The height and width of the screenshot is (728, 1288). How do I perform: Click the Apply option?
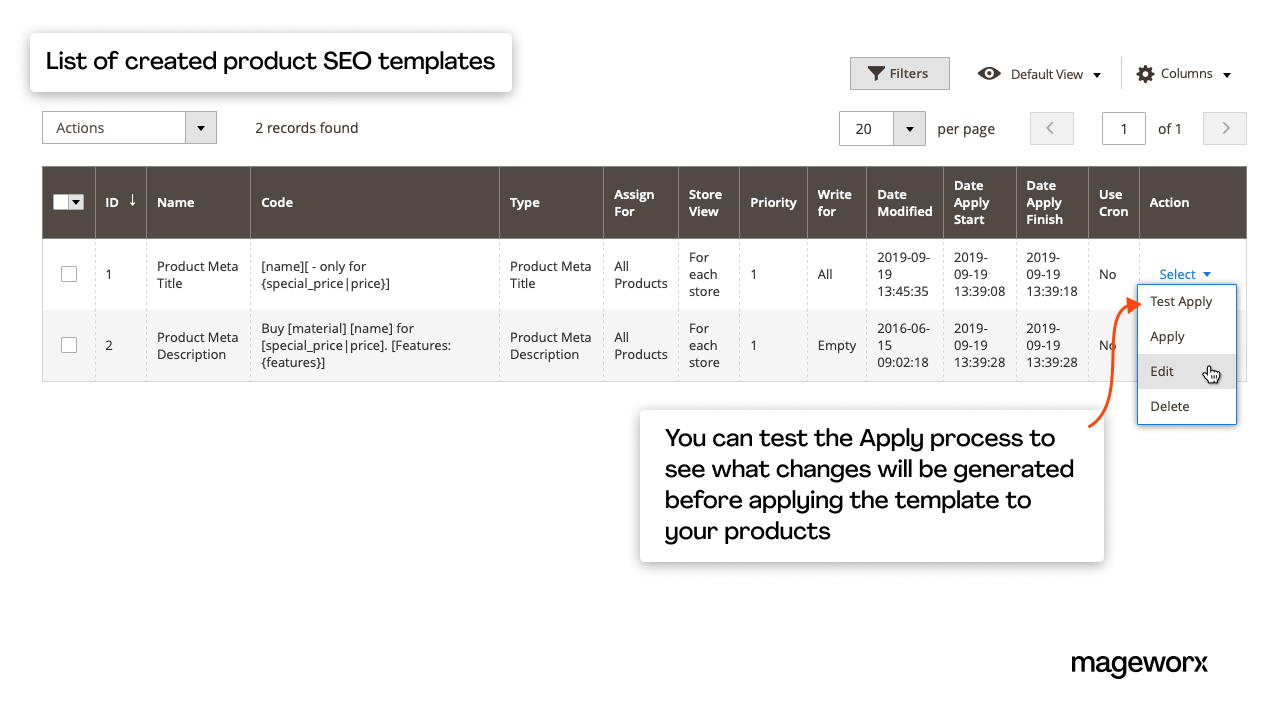click(1167, 336)
